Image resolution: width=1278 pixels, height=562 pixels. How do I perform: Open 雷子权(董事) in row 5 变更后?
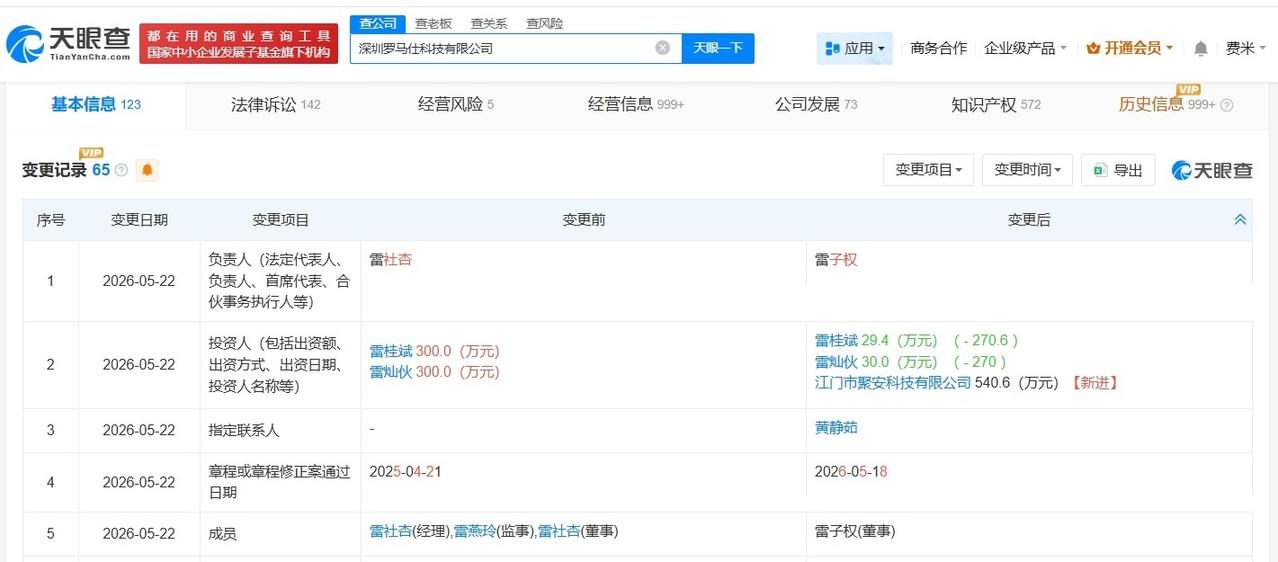[x=855, y=531]
